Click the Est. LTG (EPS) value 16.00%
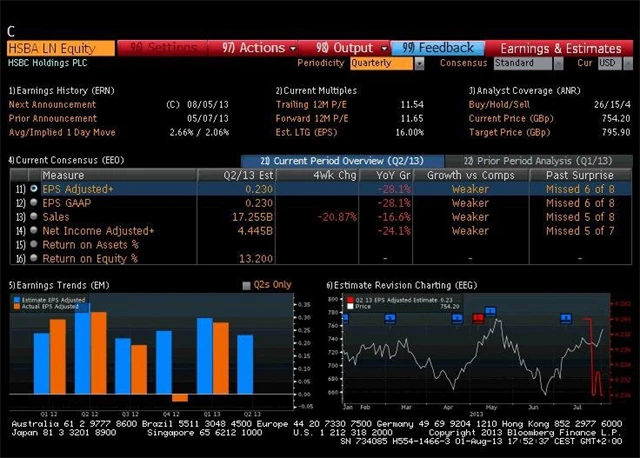The height and width of the screenshot is (458, 640). pos(410,132)
